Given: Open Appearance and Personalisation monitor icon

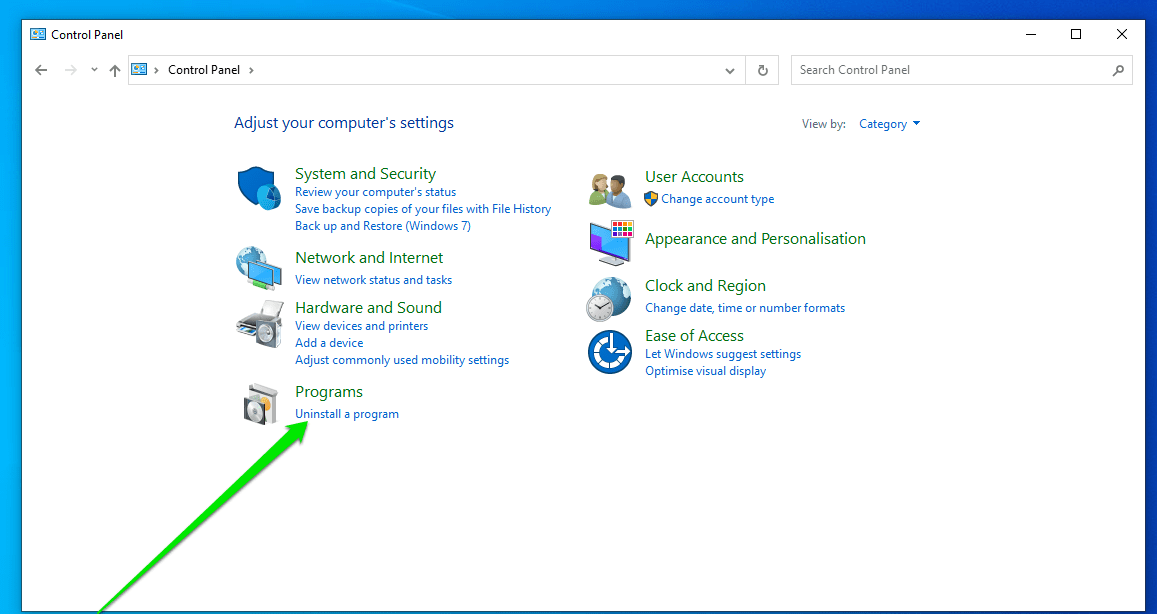Looking at the screenshot, I should 609,240.
